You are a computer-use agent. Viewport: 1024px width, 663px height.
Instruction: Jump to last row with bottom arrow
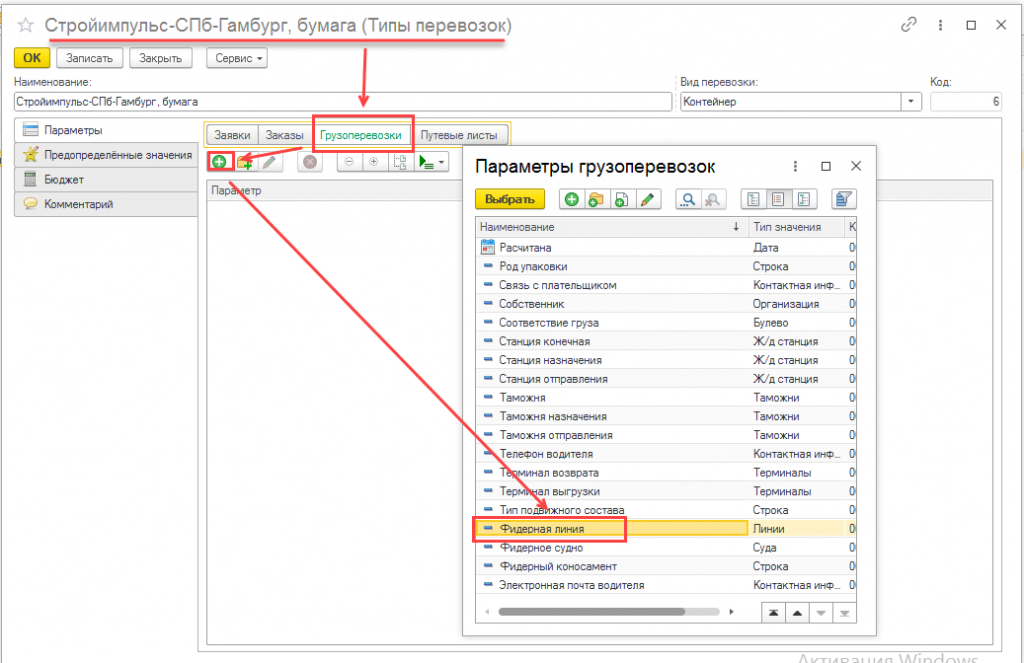coord(844,613)
